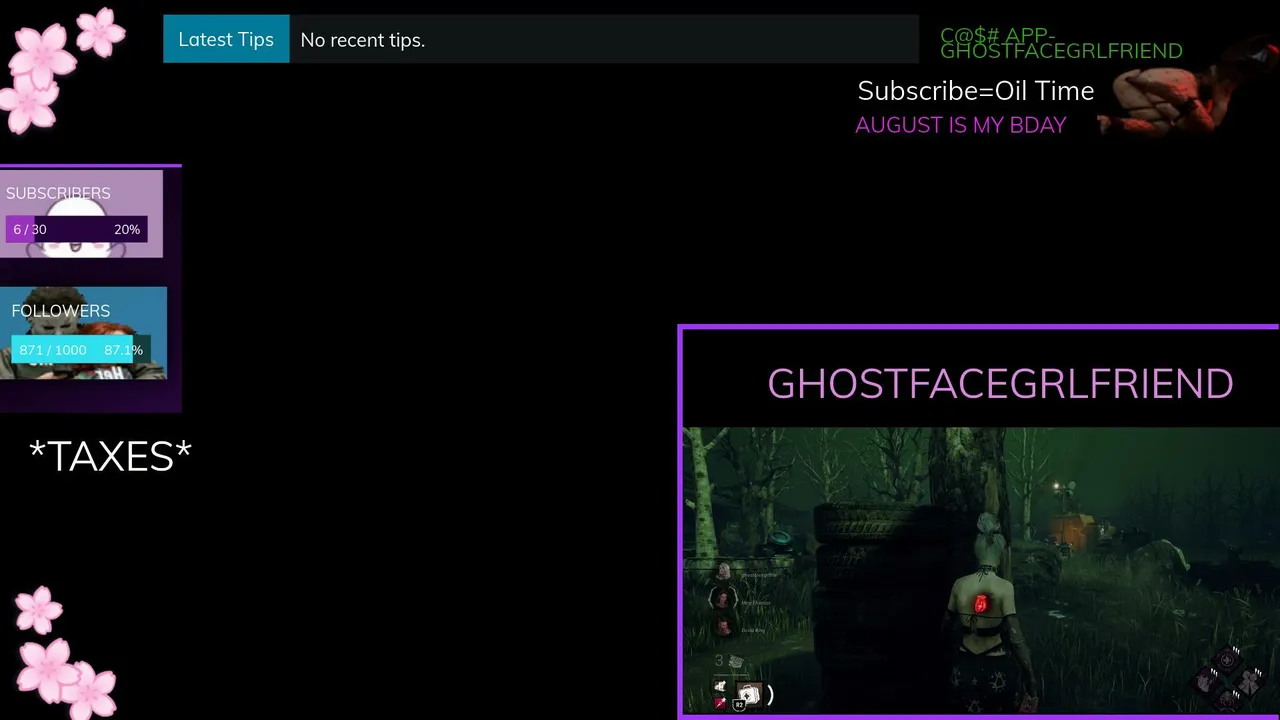Click the 20% subscriber goal value

coord(127,229)
